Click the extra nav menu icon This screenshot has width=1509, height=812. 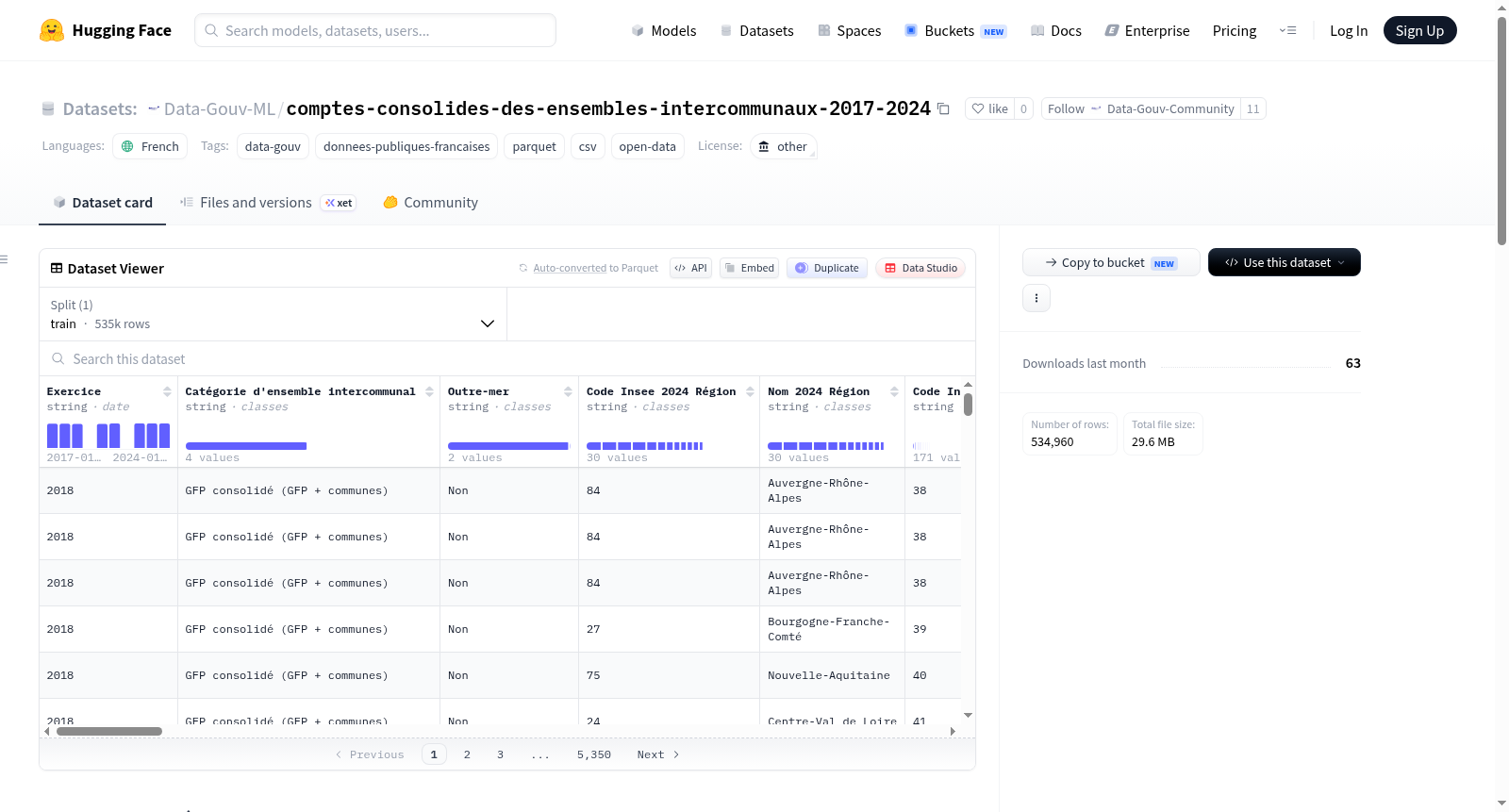click(1287, 30)
